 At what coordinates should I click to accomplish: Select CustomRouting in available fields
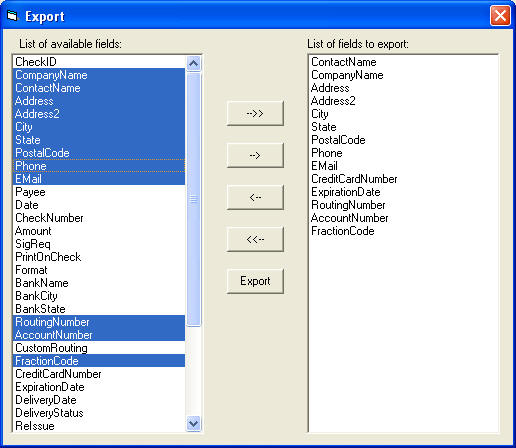[x=99, y=348]
